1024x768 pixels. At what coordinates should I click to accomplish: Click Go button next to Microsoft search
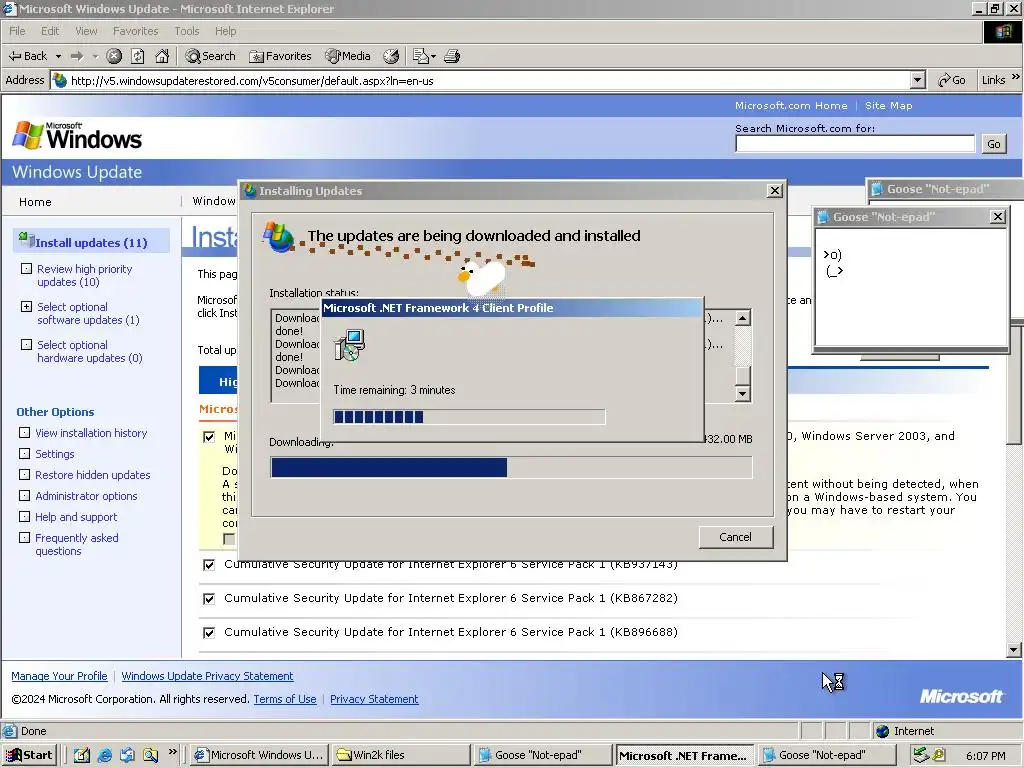pyautogui.click(x=993, y=144)
